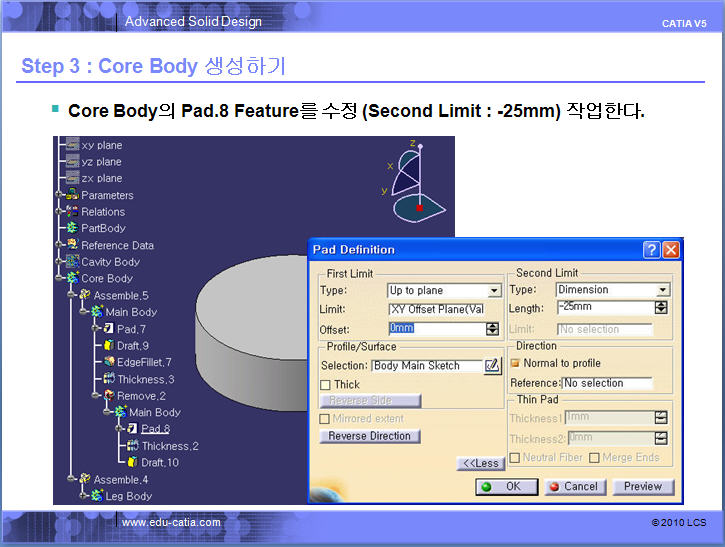Image resolution: width=725 pixels, height=547 pixels.
Task: Collapse dialog with the <<Less button
Action: point(480,463)
